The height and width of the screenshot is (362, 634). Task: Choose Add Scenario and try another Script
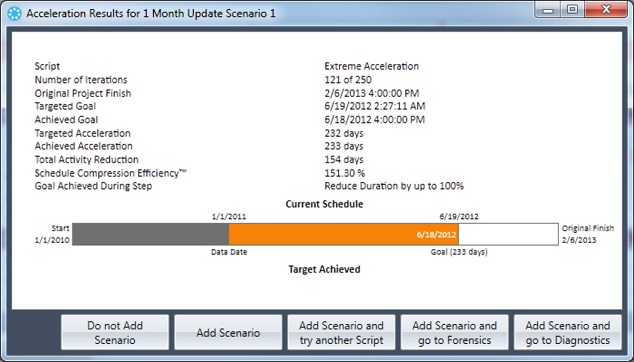[341, 332]
